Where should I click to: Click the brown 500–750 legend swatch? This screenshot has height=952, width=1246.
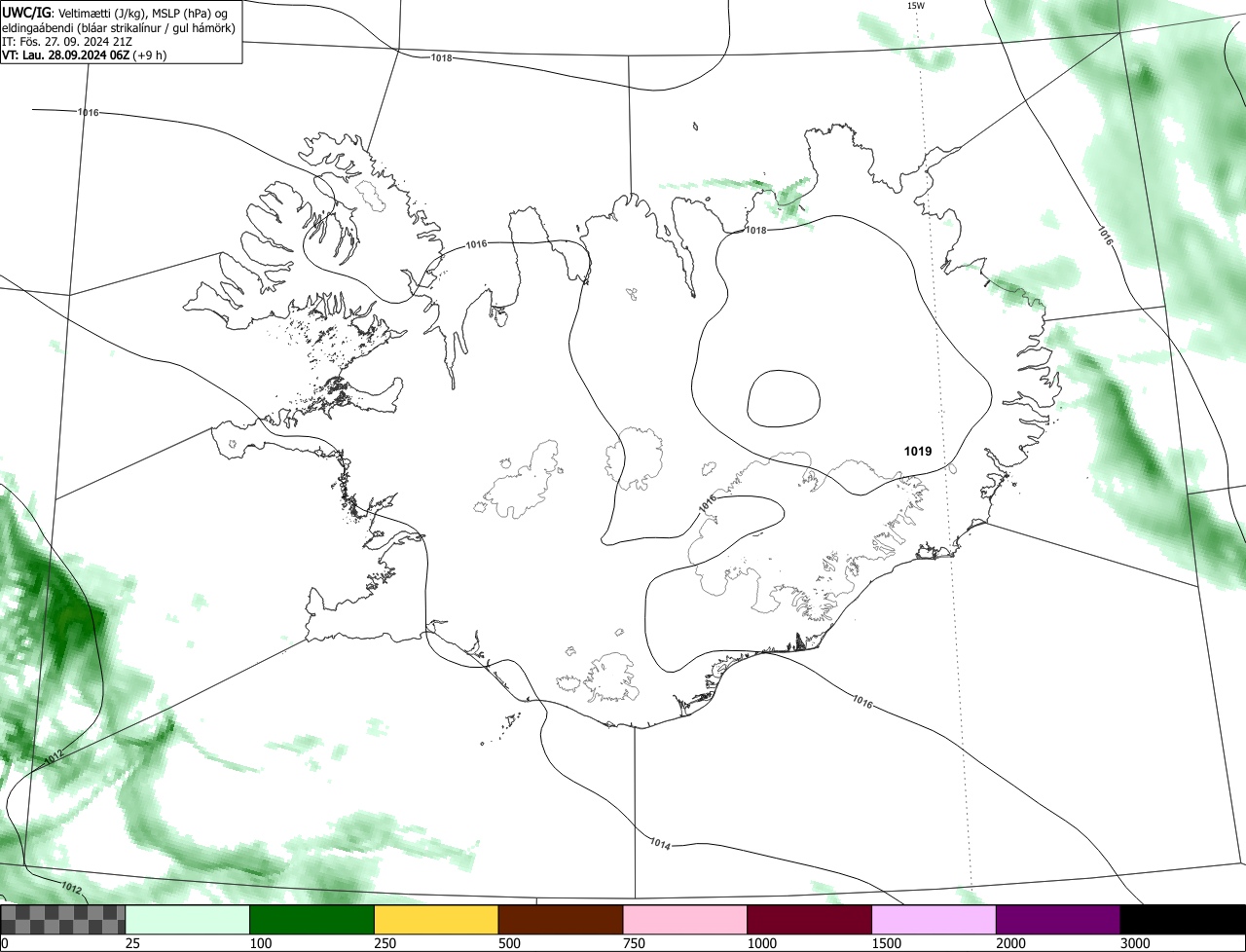[x=561, y=920]
